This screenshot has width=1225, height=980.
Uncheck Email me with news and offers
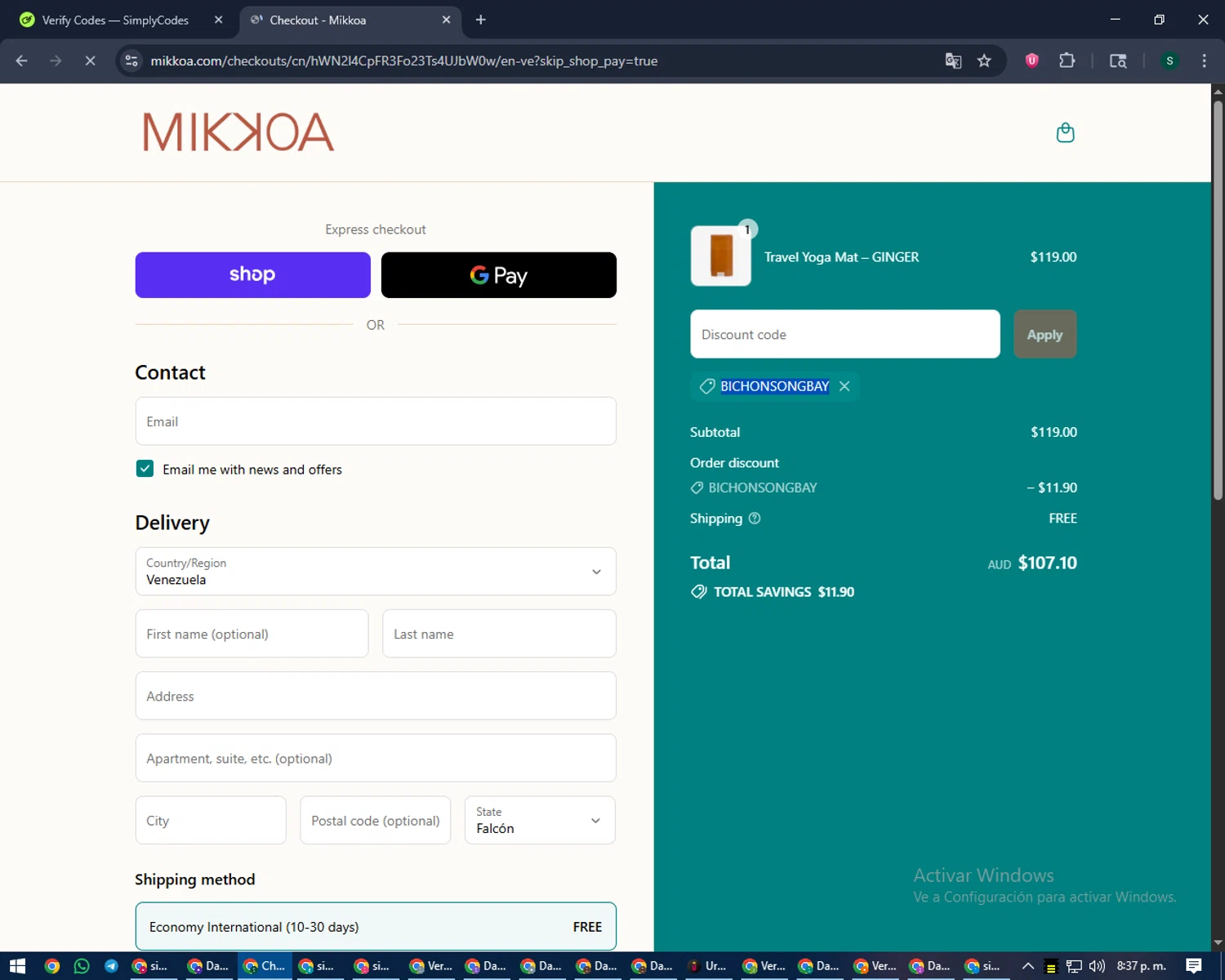point(145,469)
